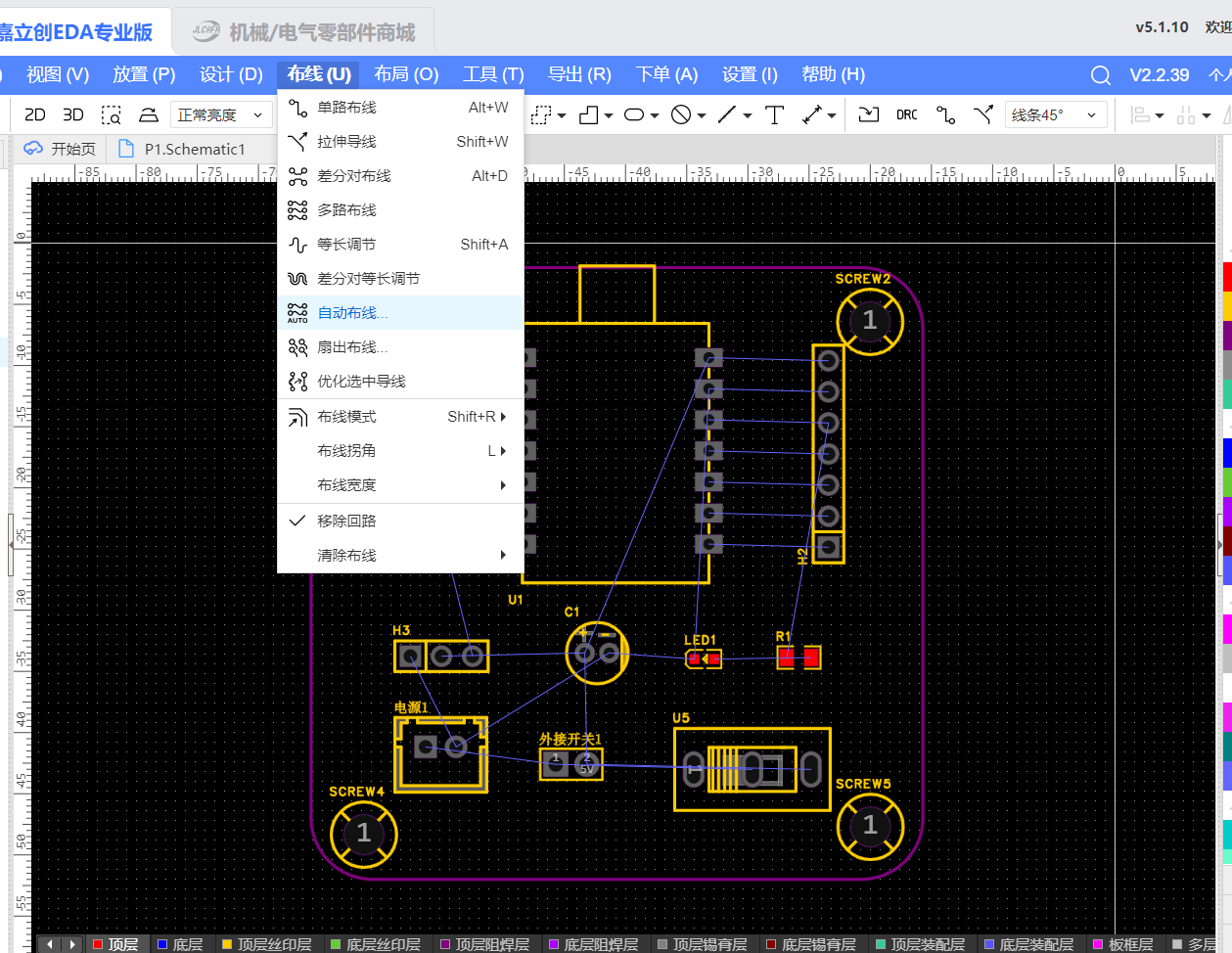Switch to 2D view
Viewport: 1232px width, 953px height.
[34, 114]
